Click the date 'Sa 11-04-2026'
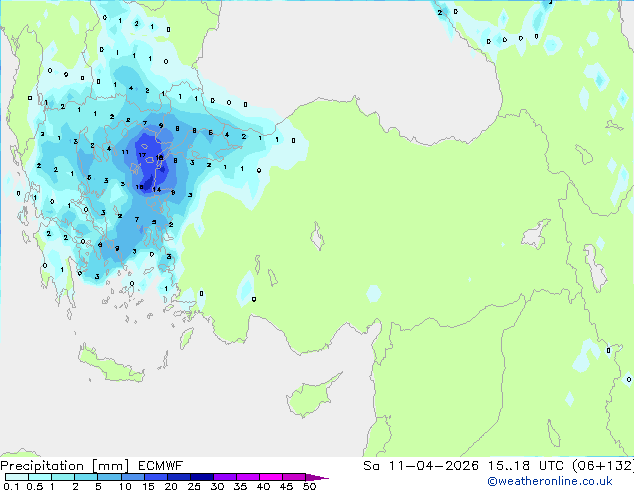This screenshot has width=634, height=490. click(x=421, y=466)
